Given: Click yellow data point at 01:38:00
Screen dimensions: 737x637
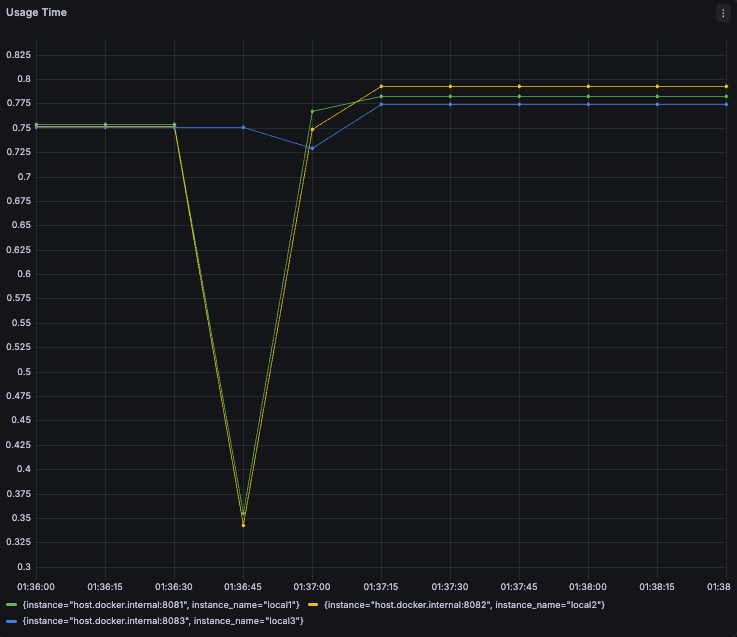Looking at the screenshot, I should pyautogui.click(x=588, y=87).
